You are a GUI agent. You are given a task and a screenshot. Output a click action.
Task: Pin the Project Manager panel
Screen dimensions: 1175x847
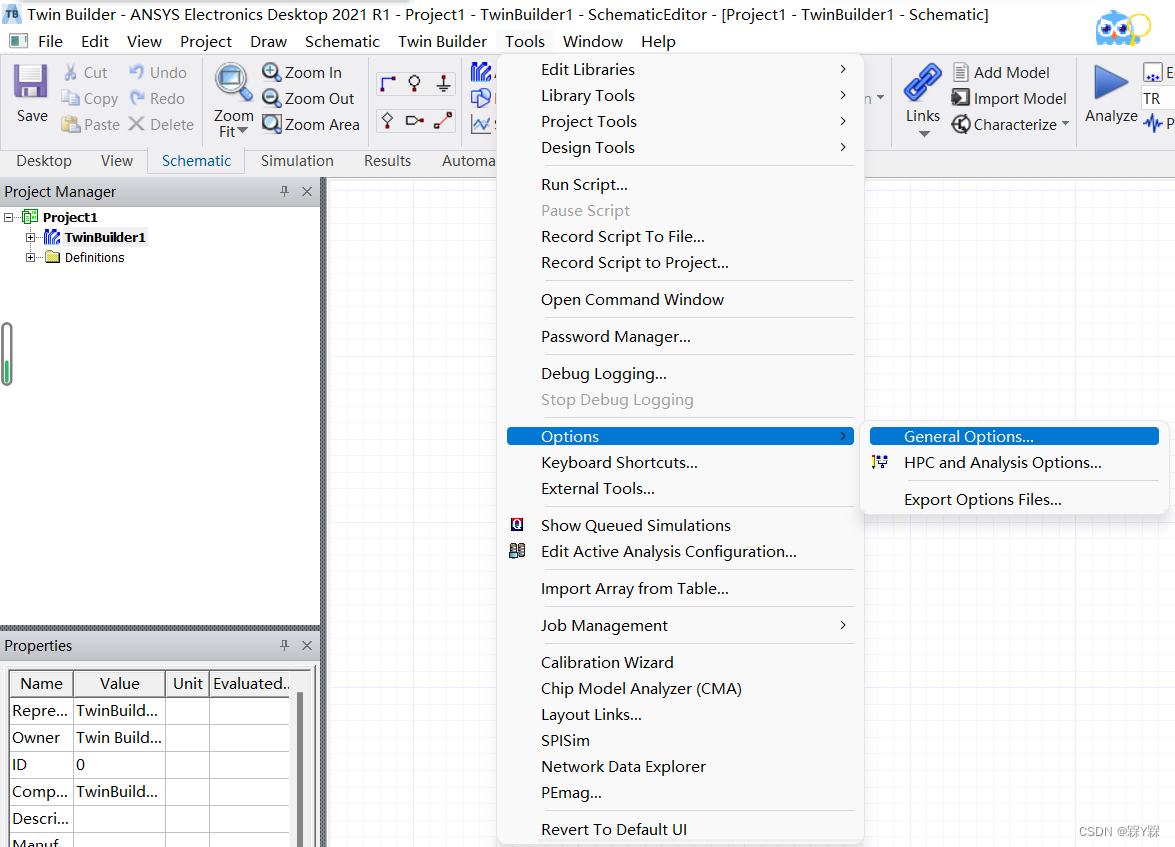point(284,191)
